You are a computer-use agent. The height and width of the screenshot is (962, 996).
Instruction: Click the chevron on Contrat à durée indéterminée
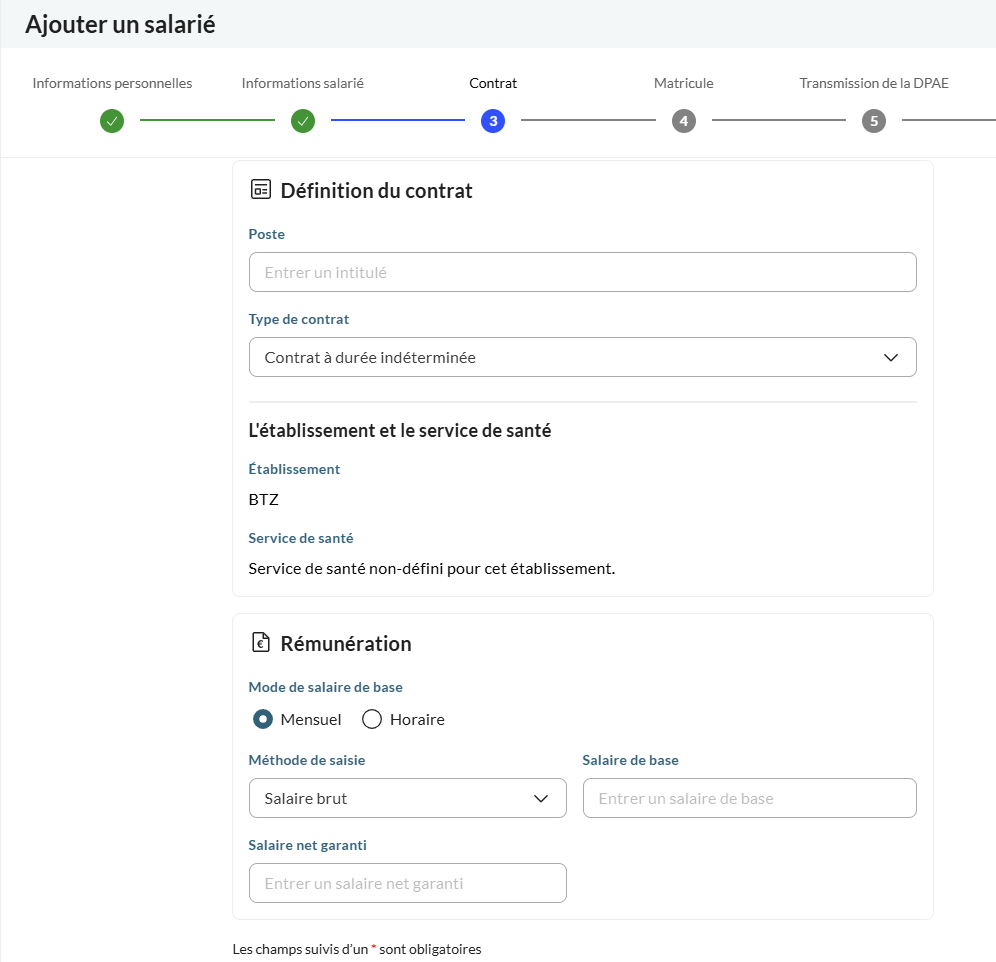click(x=891, y=358)
